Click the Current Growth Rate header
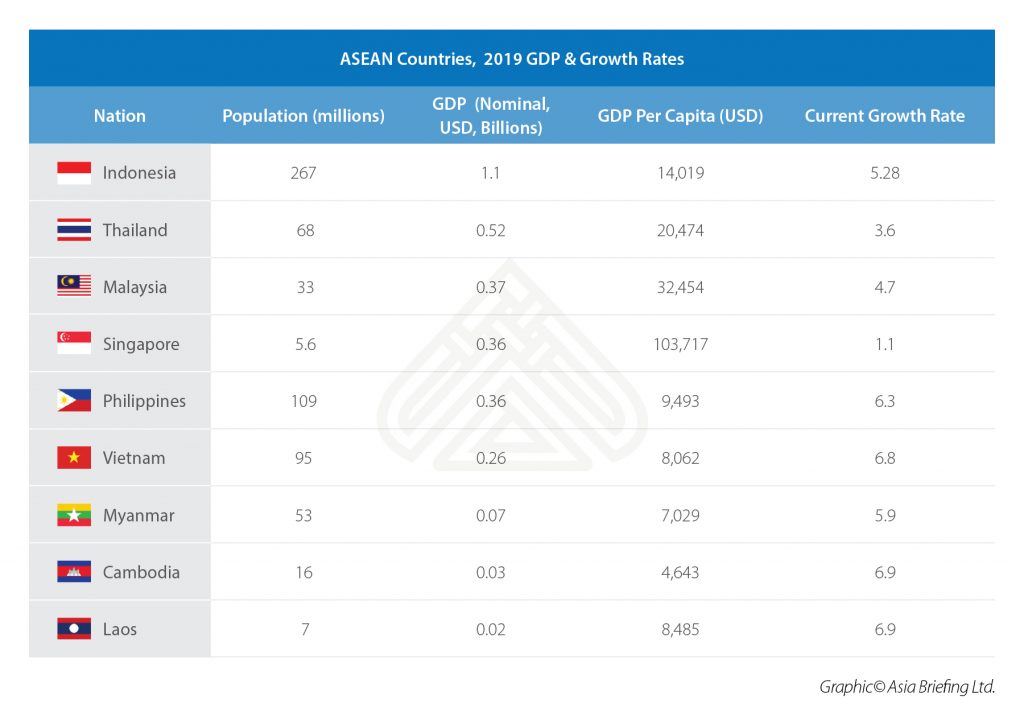The width and height of the screenshot is (1024, 728). click(x=884, y=116)
